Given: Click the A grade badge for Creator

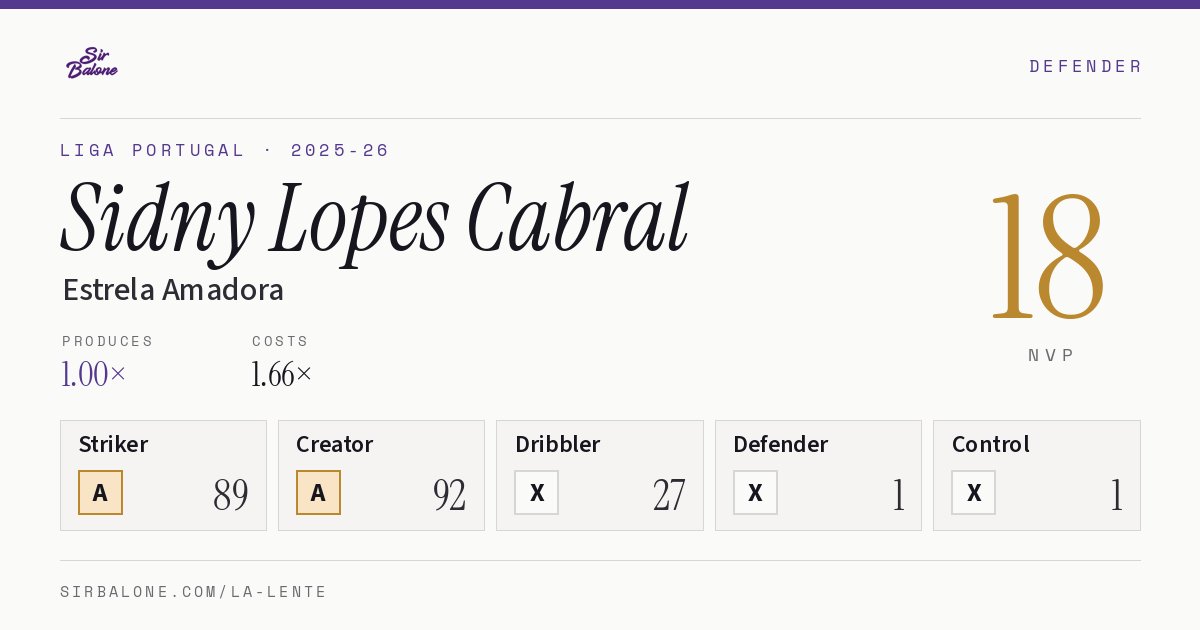Looking at the screenshot, I should (x=318, y=492).
